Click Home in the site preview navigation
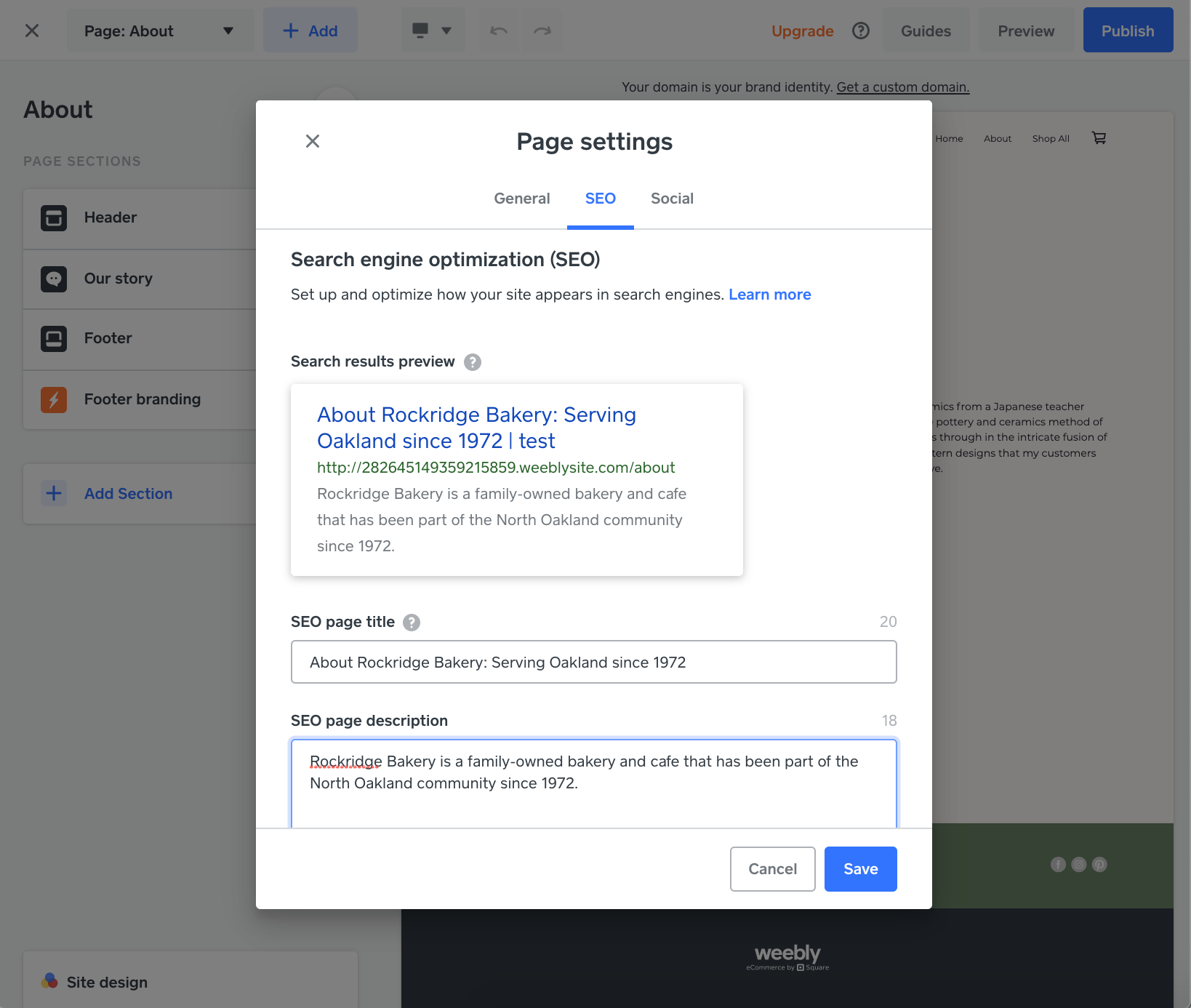 (x=949, y=139)
